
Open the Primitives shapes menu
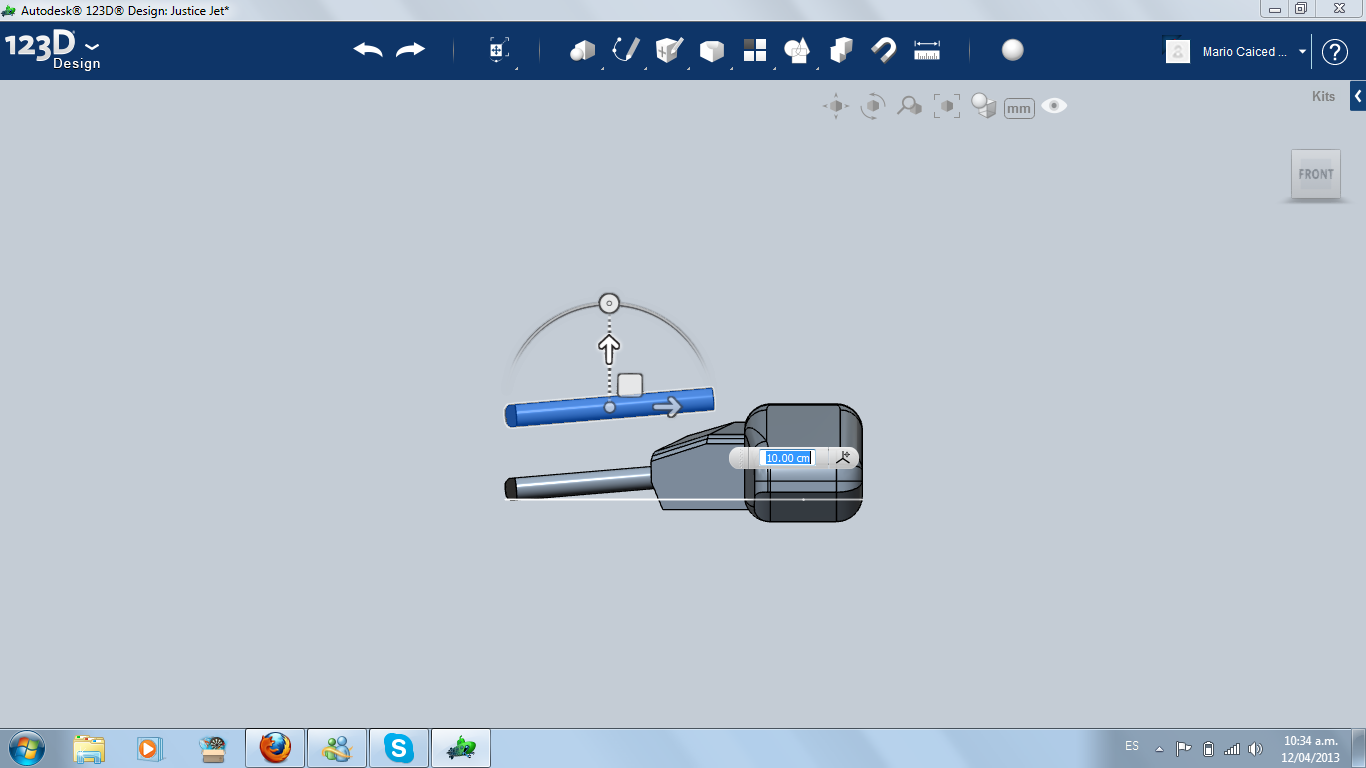click(x=582, y=50)
